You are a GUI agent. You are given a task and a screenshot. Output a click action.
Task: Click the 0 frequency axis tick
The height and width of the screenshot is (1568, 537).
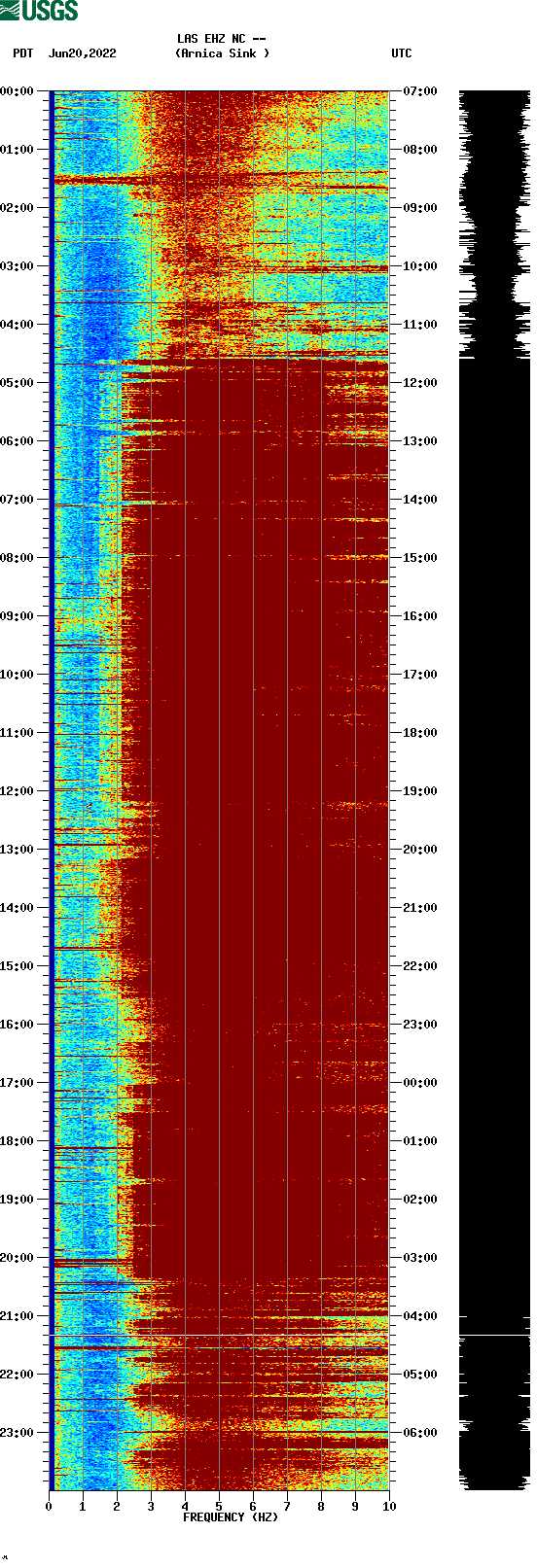49,1507
